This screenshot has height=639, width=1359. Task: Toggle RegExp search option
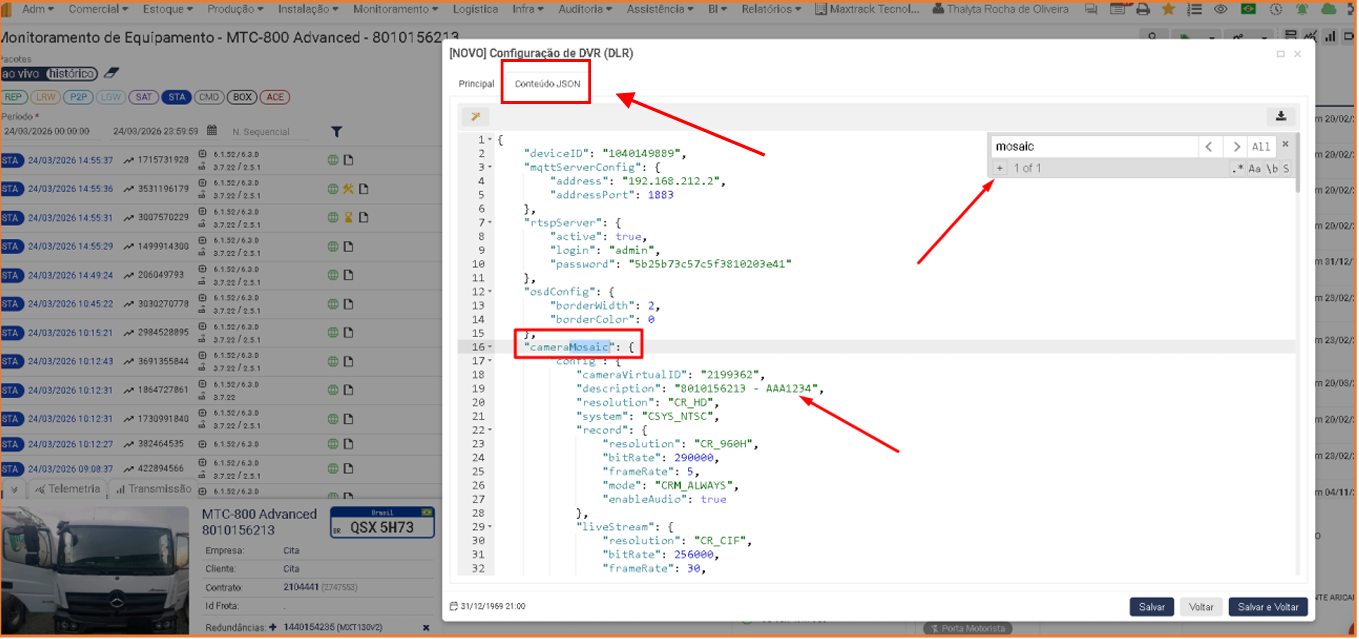tap(1238, 169)
